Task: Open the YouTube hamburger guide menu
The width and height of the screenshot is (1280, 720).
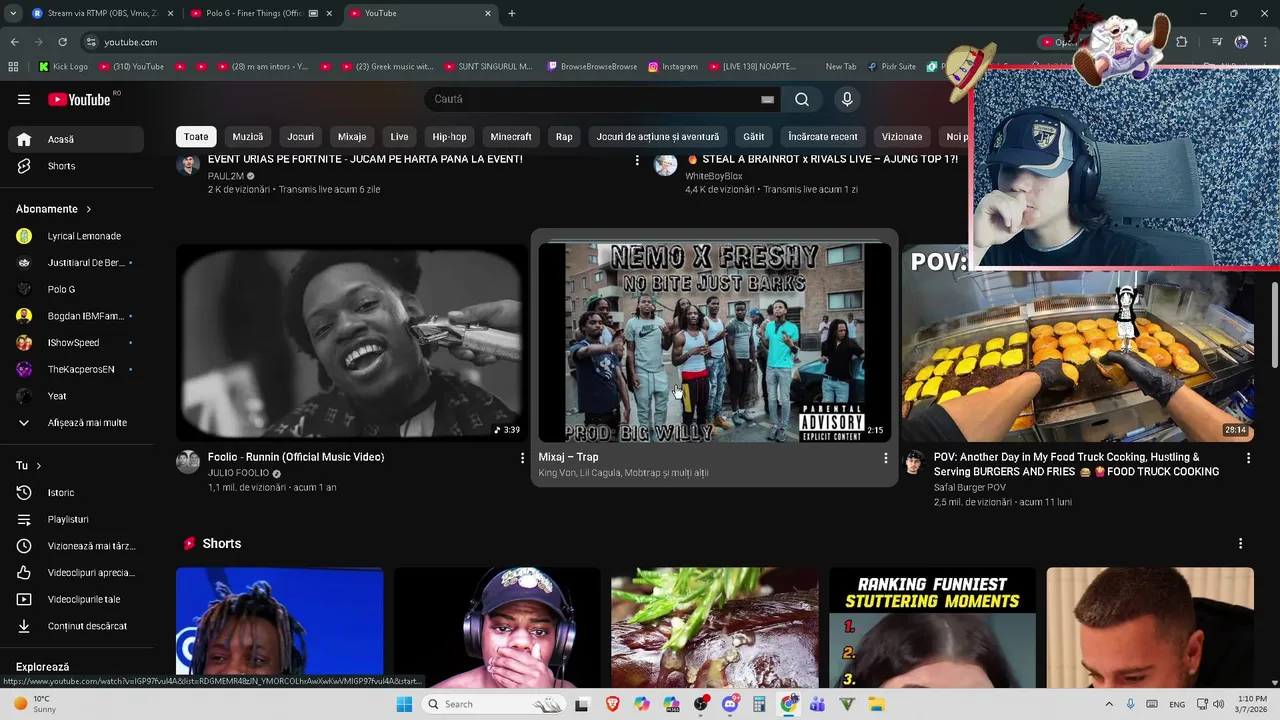Action: coord(24,99)
